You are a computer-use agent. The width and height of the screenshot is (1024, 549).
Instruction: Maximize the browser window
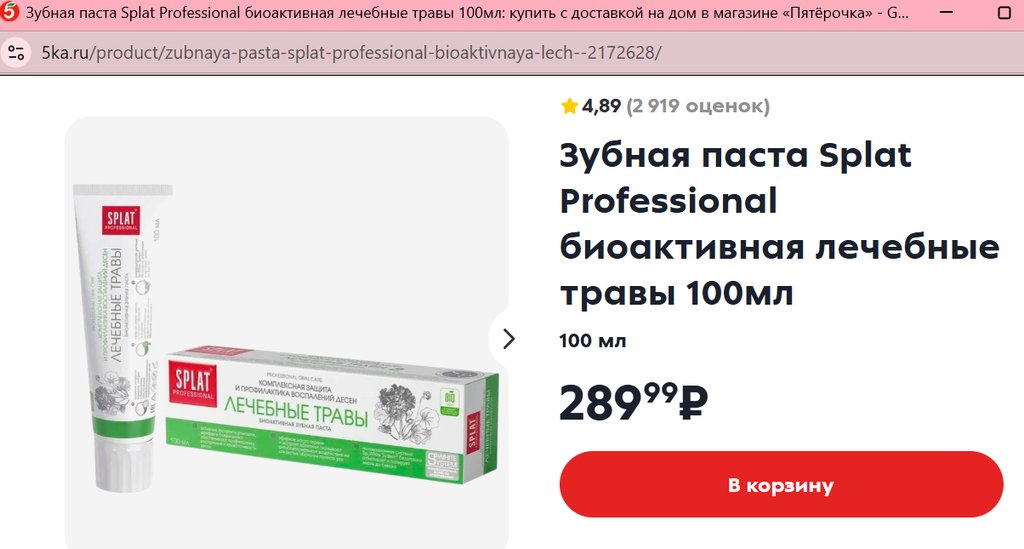tap(1004, 12)
